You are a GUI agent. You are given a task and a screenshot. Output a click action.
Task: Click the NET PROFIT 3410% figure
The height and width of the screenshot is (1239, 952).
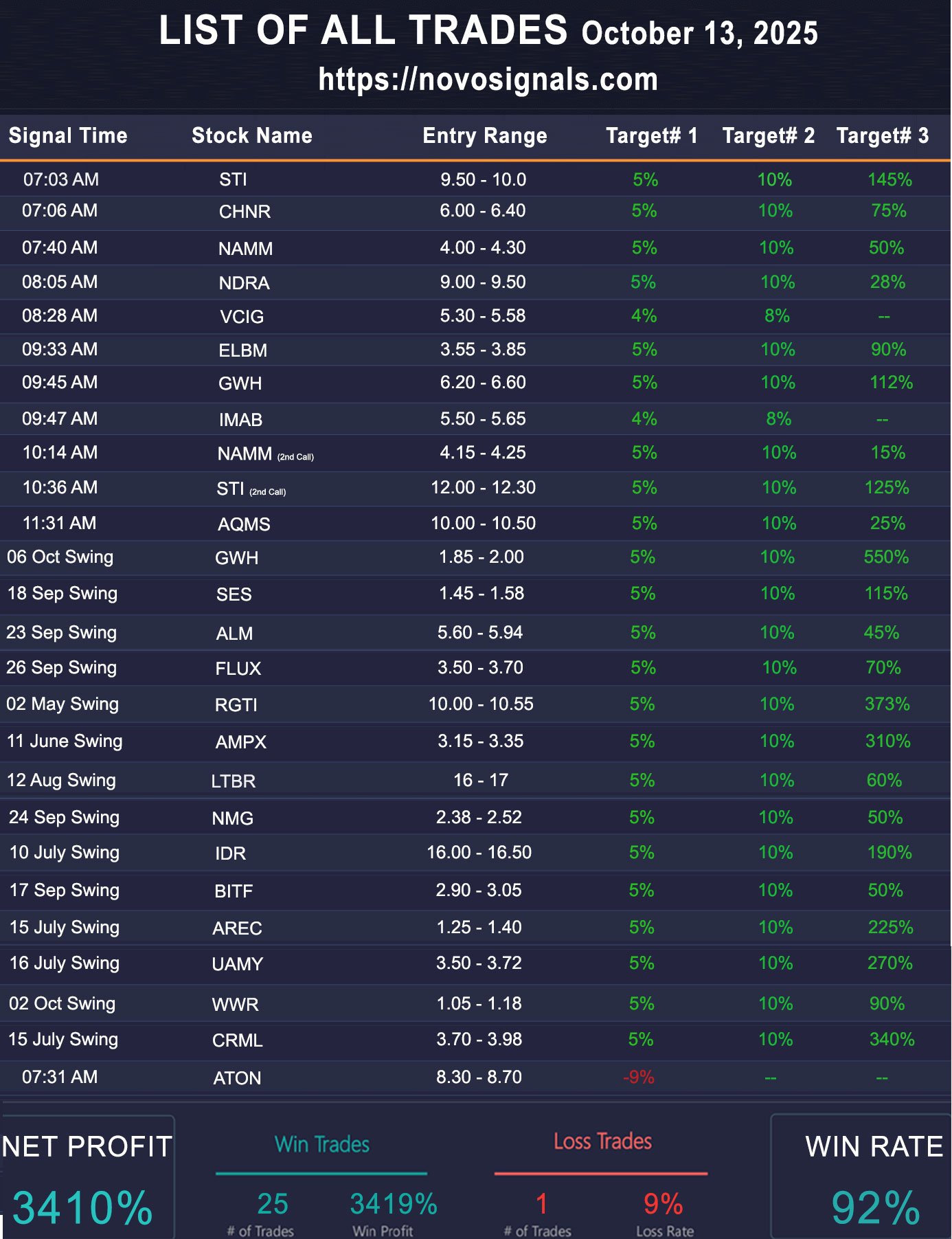[82, 1207]
